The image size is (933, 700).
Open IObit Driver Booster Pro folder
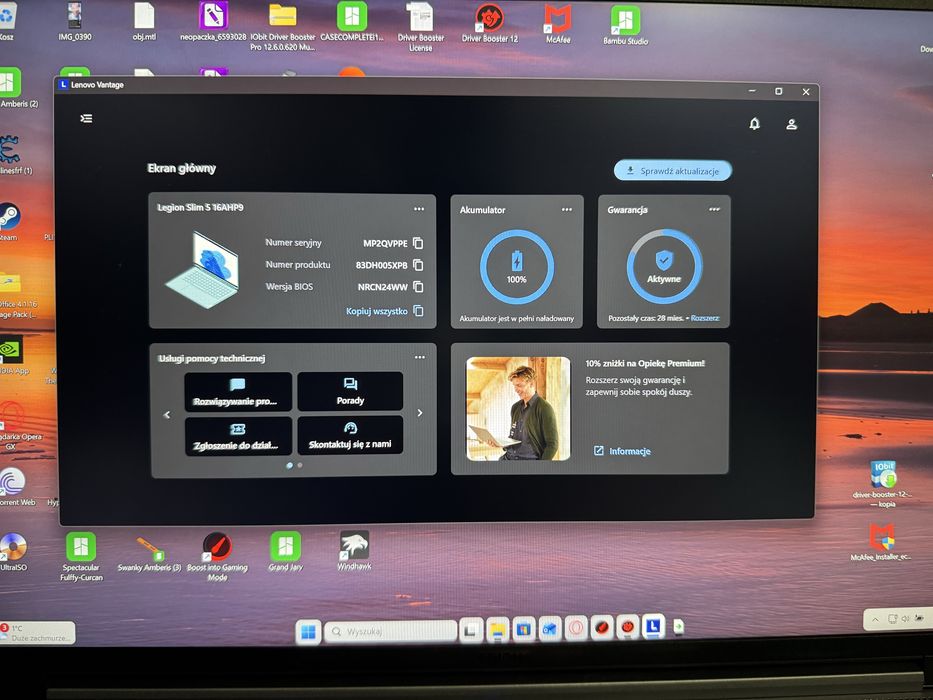tap(283, 26)
